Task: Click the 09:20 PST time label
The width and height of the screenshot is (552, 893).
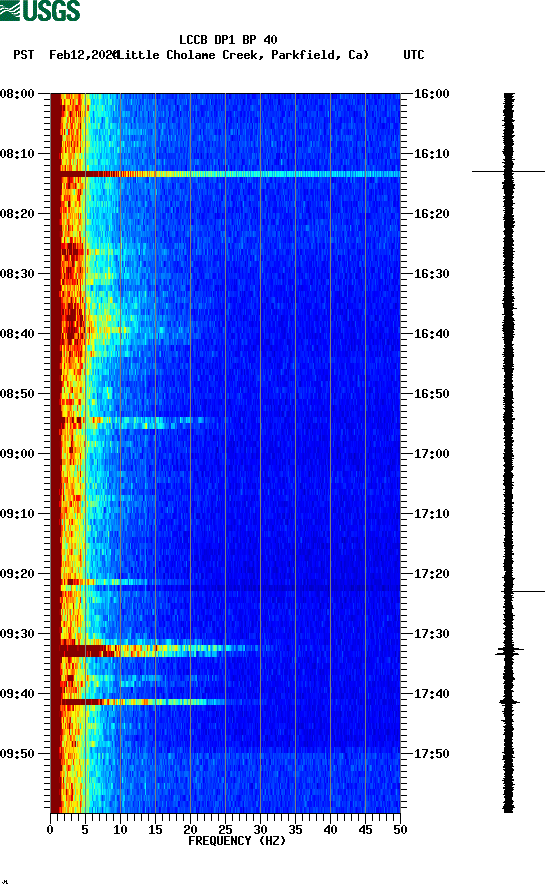Action: [18, 574]
